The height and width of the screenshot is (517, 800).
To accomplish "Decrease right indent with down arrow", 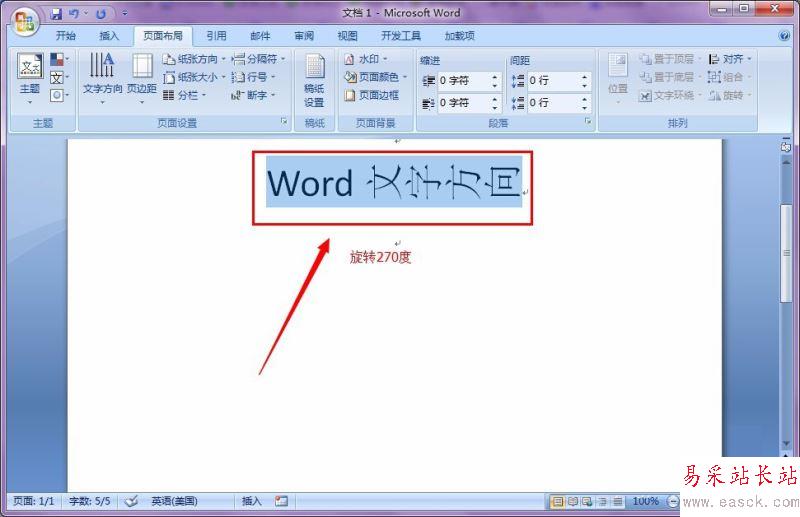I will (494, 107).
